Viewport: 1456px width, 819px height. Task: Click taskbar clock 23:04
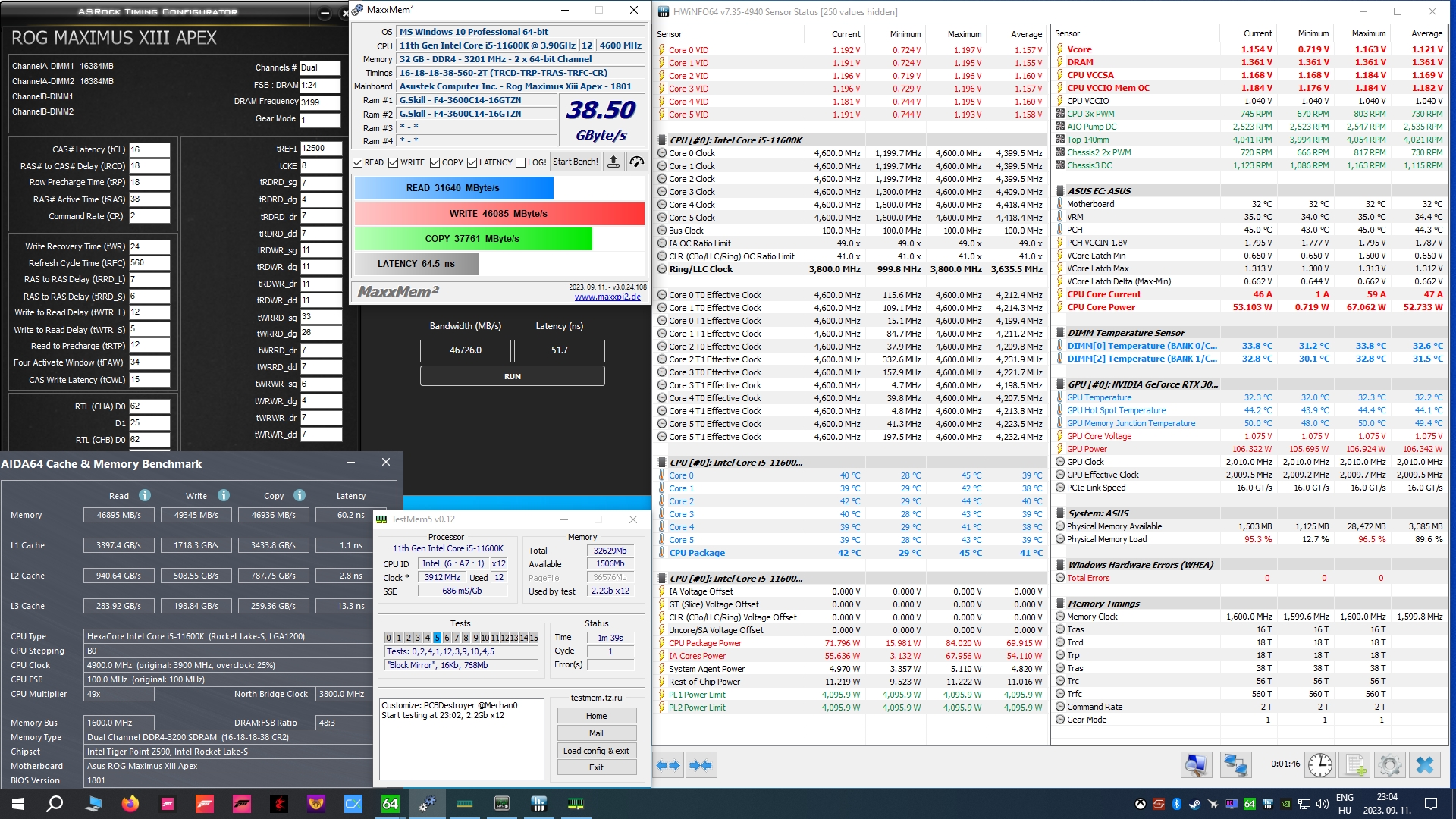pyautogui.click(x=1387, y=797)
